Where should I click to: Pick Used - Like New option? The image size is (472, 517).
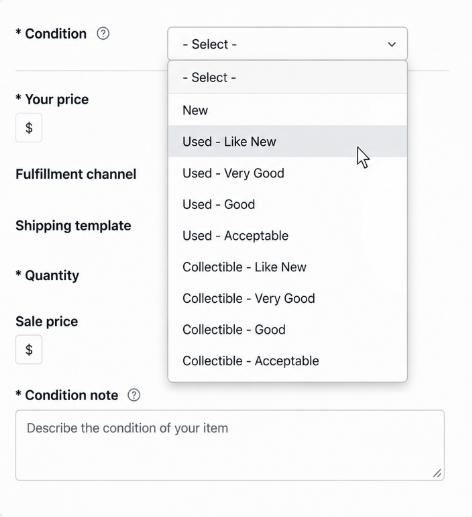point(287,141)
